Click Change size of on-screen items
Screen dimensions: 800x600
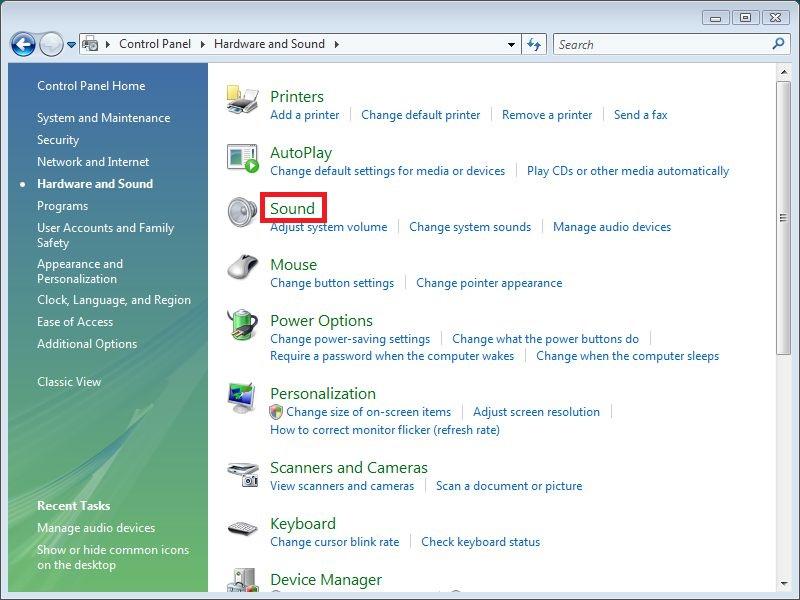pyautogui.click(x=368, y=412)
